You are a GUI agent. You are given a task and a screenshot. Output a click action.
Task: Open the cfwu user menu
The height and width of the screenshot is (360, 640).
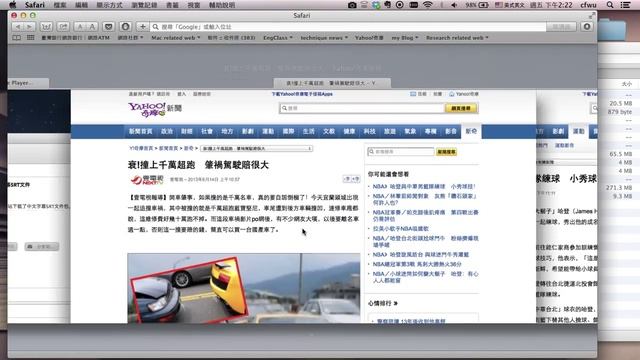pos(588,5)
